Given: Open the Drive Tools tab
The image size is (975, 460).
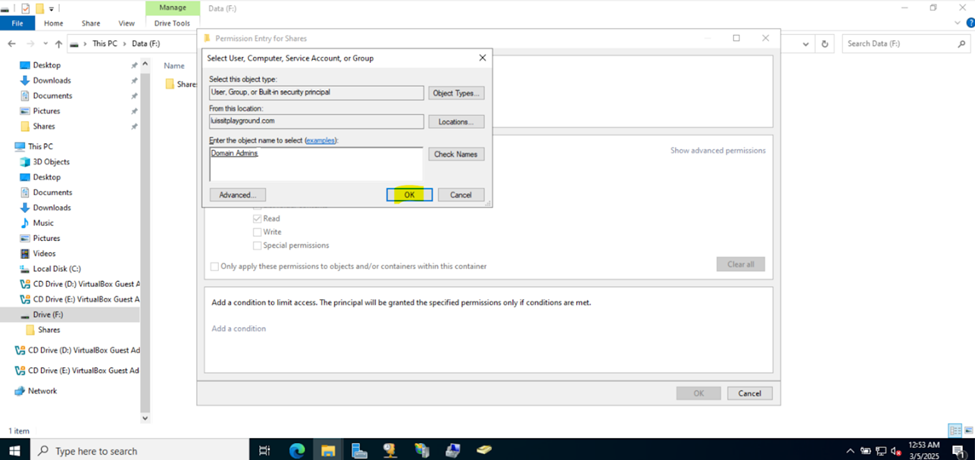Looking at the screenshot, I should (x=173, y=23).
